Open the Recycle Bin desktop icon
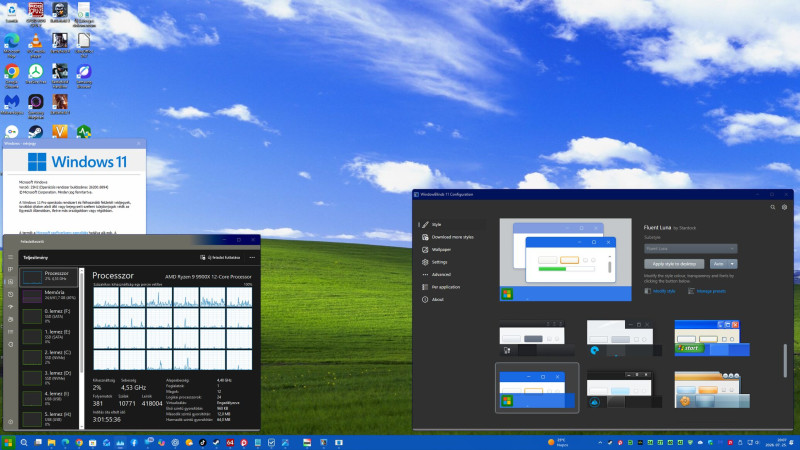 click(11, 13)
